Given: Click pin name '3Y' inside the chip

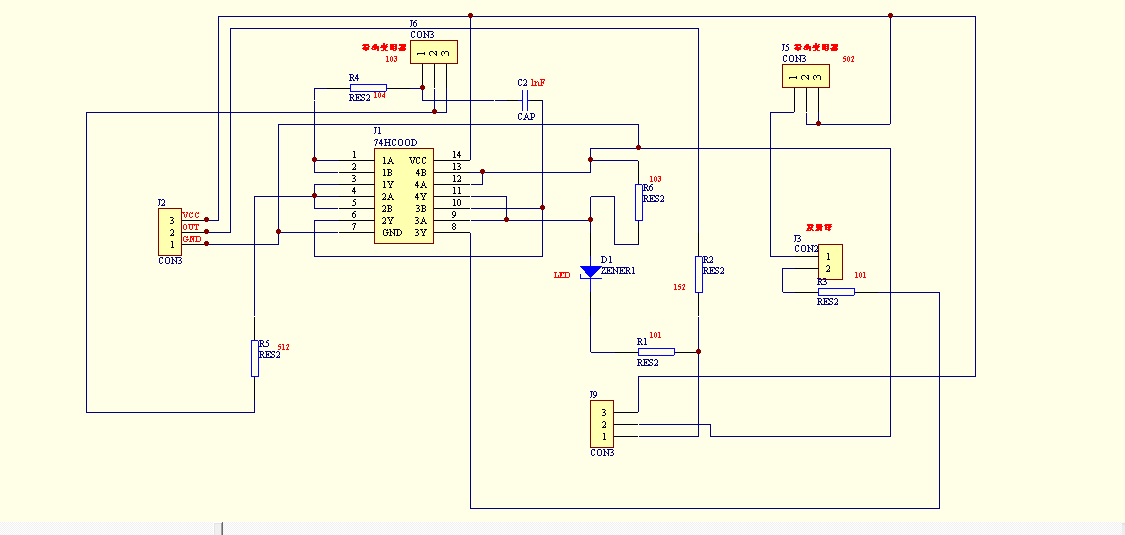Looking at the screenshot, I should pyautogui.click(x=420, y=233).
